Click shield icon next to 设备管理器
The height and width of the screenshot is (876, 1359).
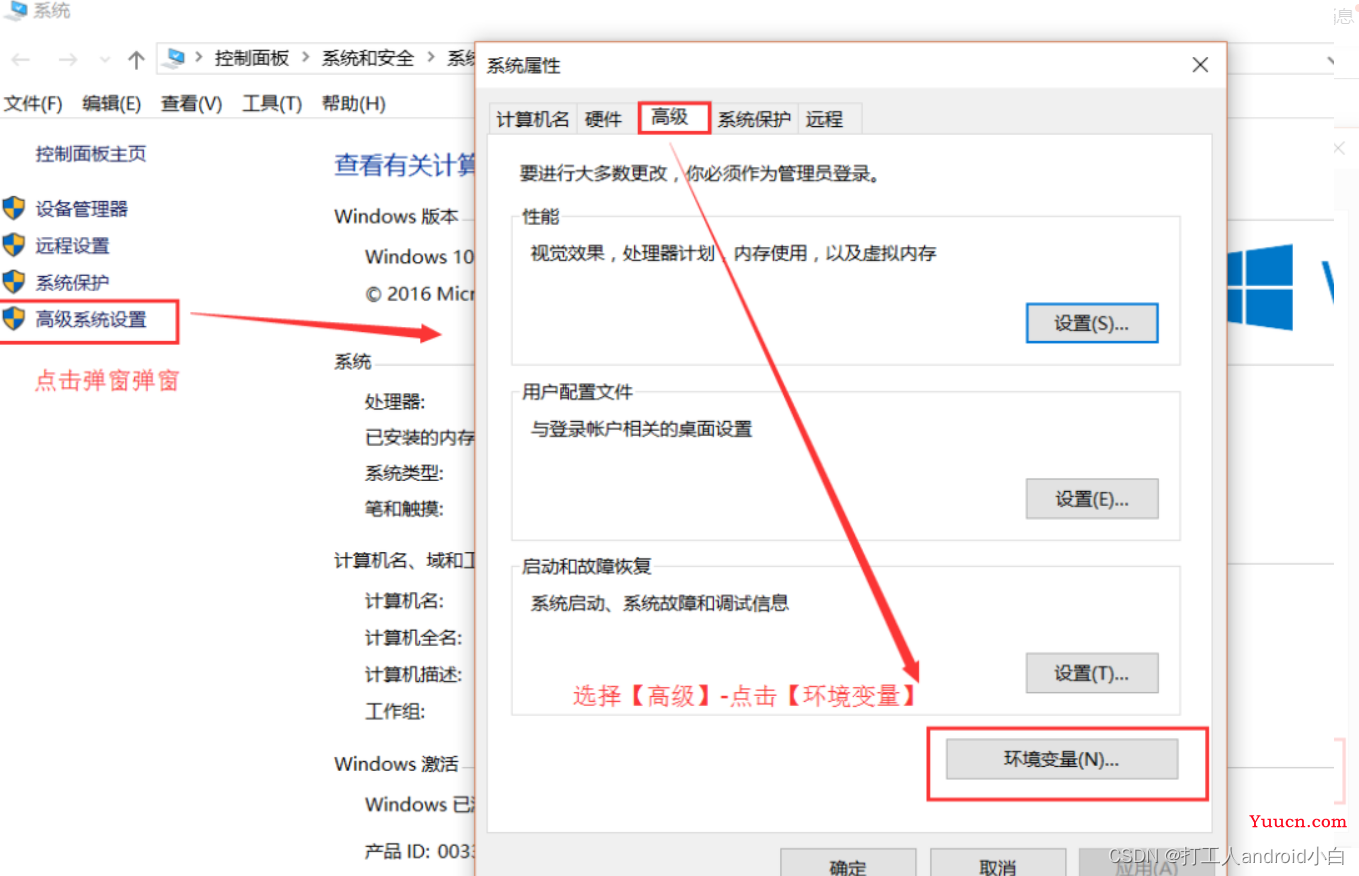[13, 208]
